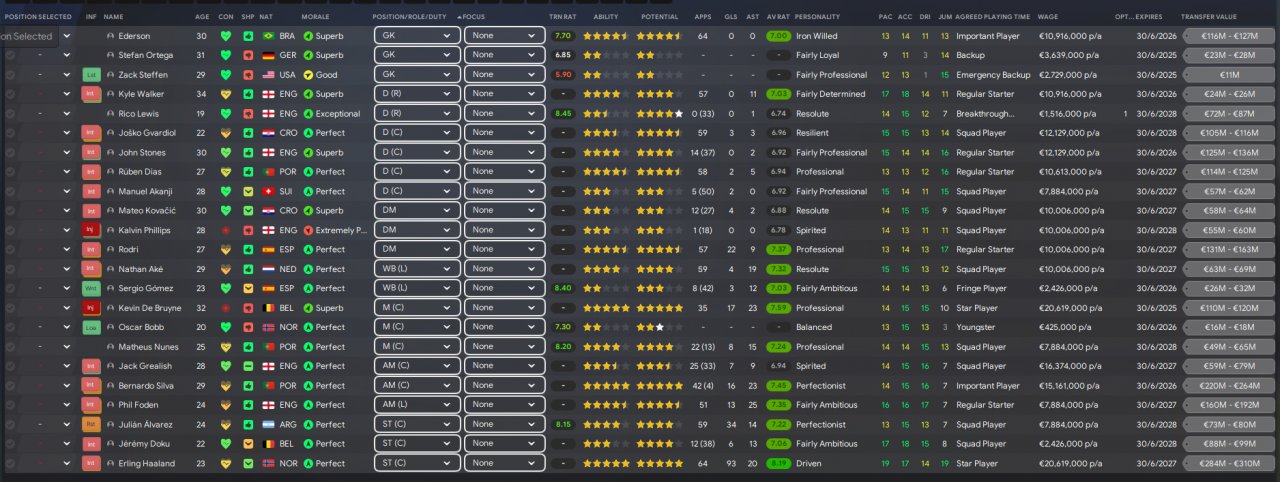Click Ederson's €116M - €127M transfer value button
This screenshot has height=482, width=1280.
pos(1228,36)
